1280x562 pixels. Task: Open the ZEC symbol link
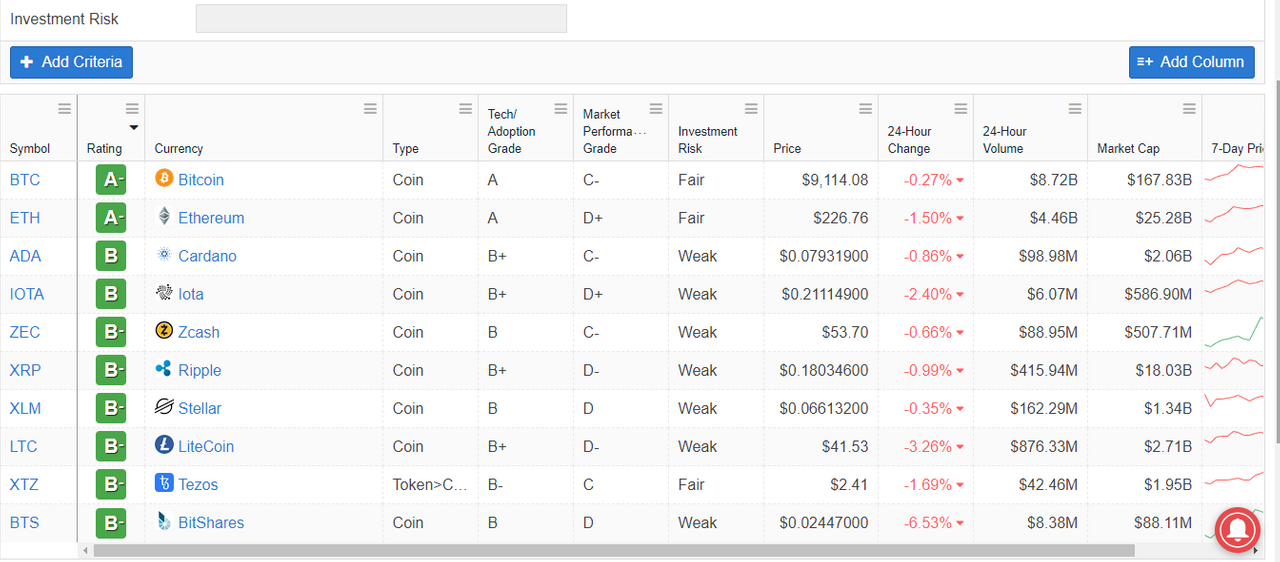25,332
